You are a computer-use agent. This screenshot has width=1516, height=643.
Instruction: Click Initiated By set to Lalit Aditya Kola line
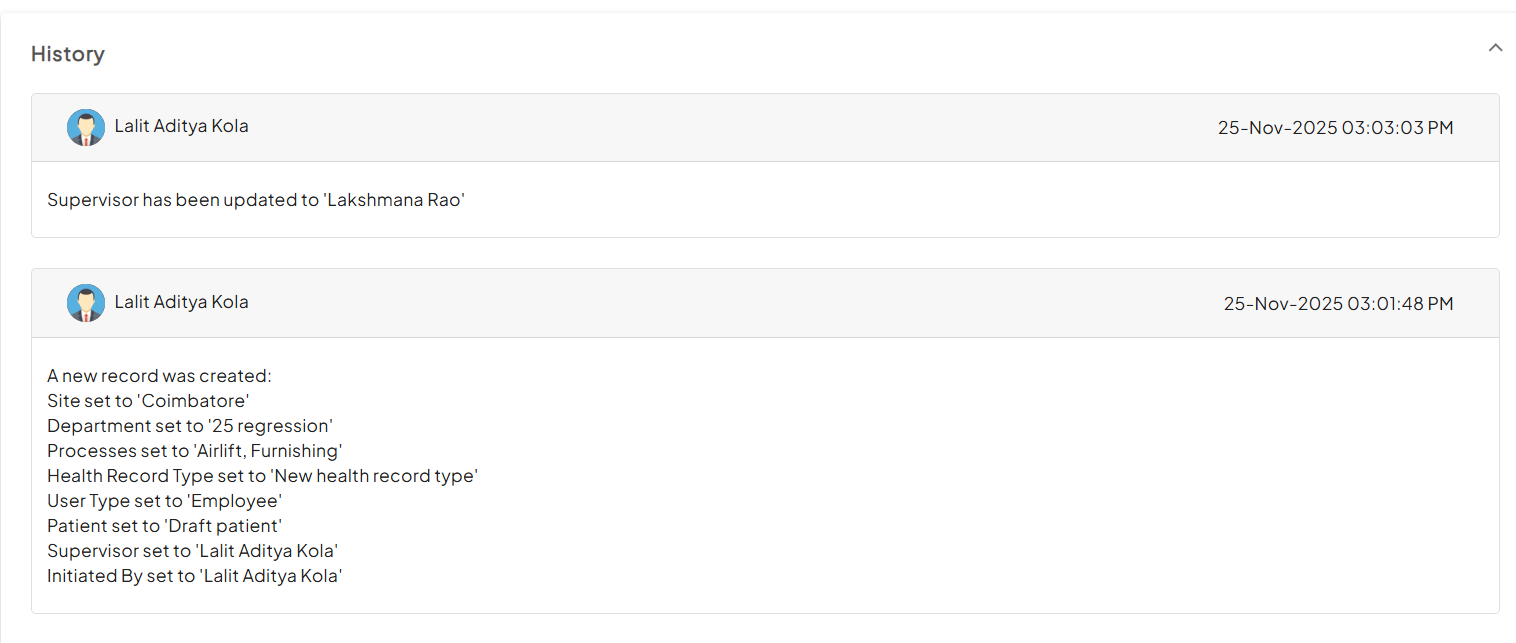(x=195, y=576)
